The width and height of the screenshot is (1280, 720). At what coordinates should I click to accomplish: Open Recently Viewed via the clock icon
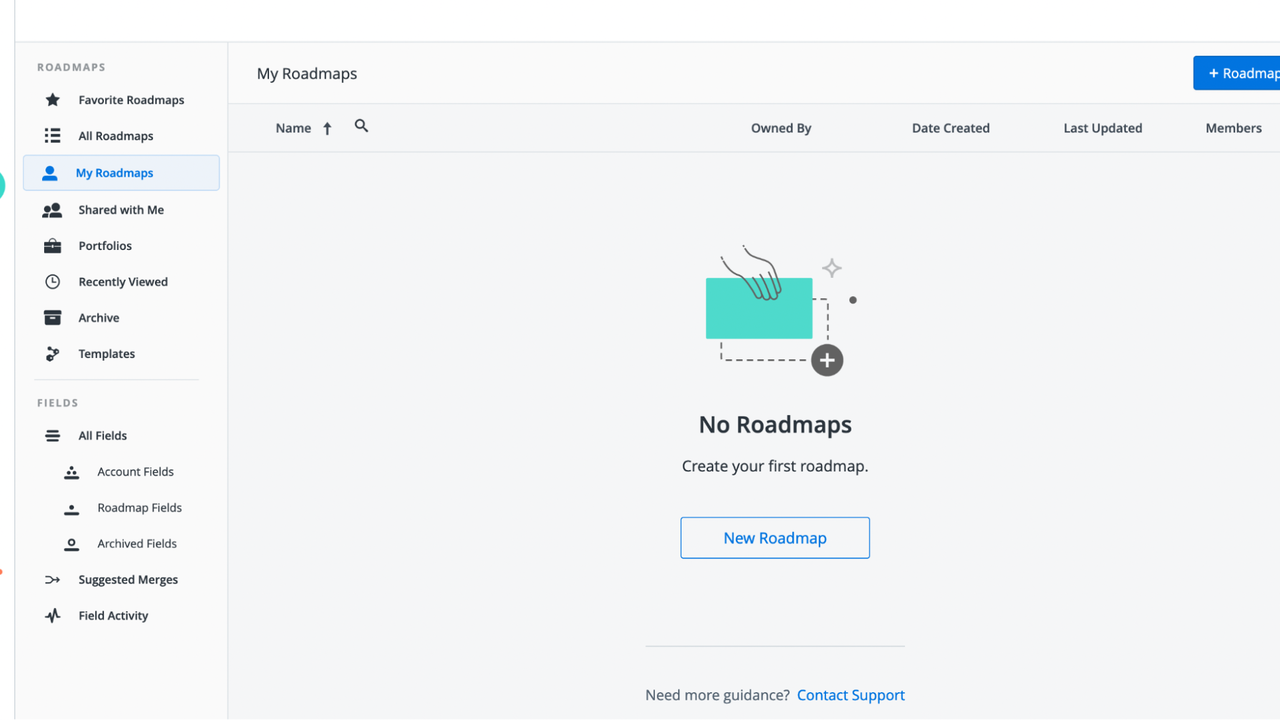point(51,281)
